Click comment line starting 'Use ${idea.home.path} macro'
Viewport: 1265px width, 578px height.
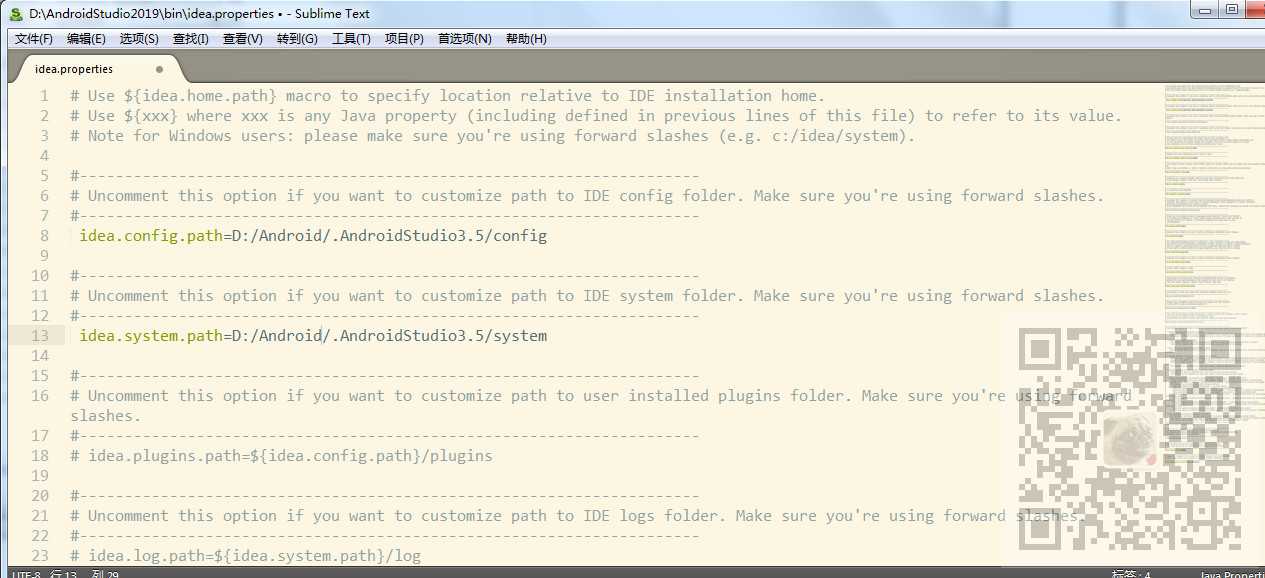click(x=448, y=96)
